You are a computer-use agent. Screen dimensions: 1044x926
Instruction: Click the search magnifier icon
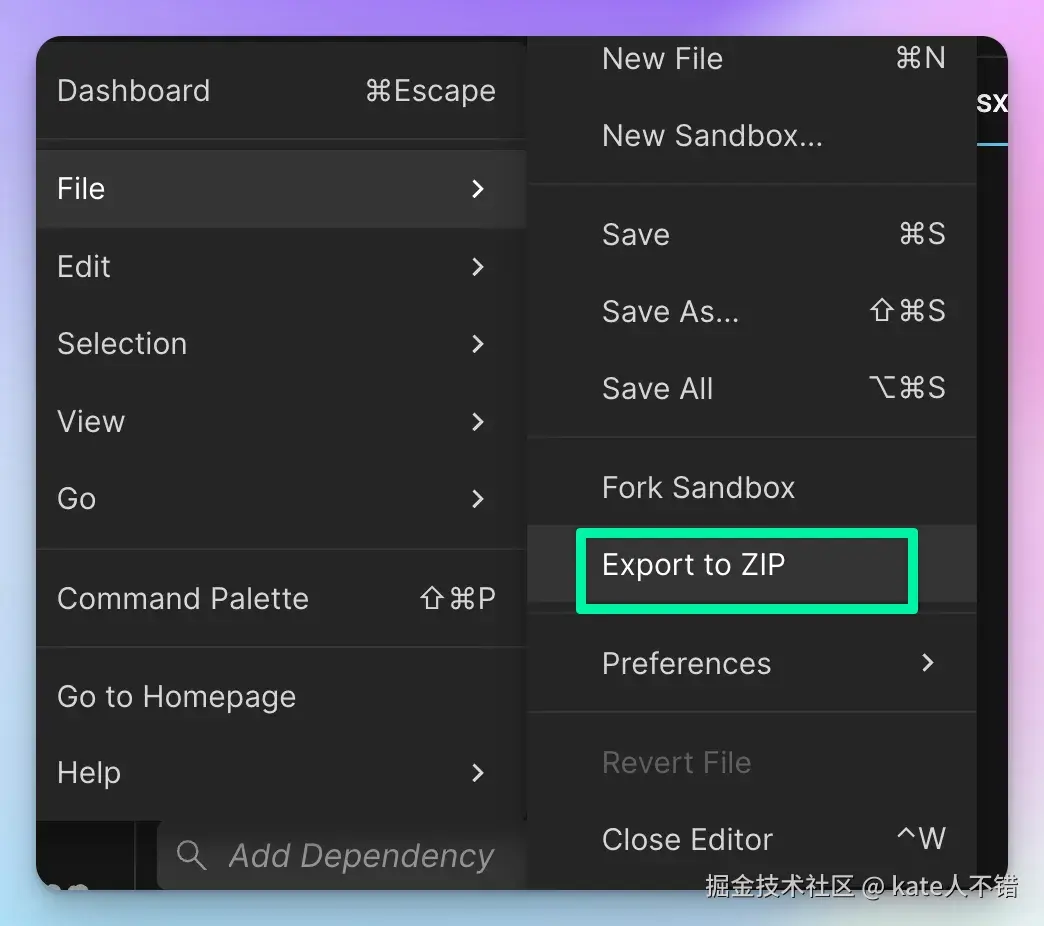[191, 855]
